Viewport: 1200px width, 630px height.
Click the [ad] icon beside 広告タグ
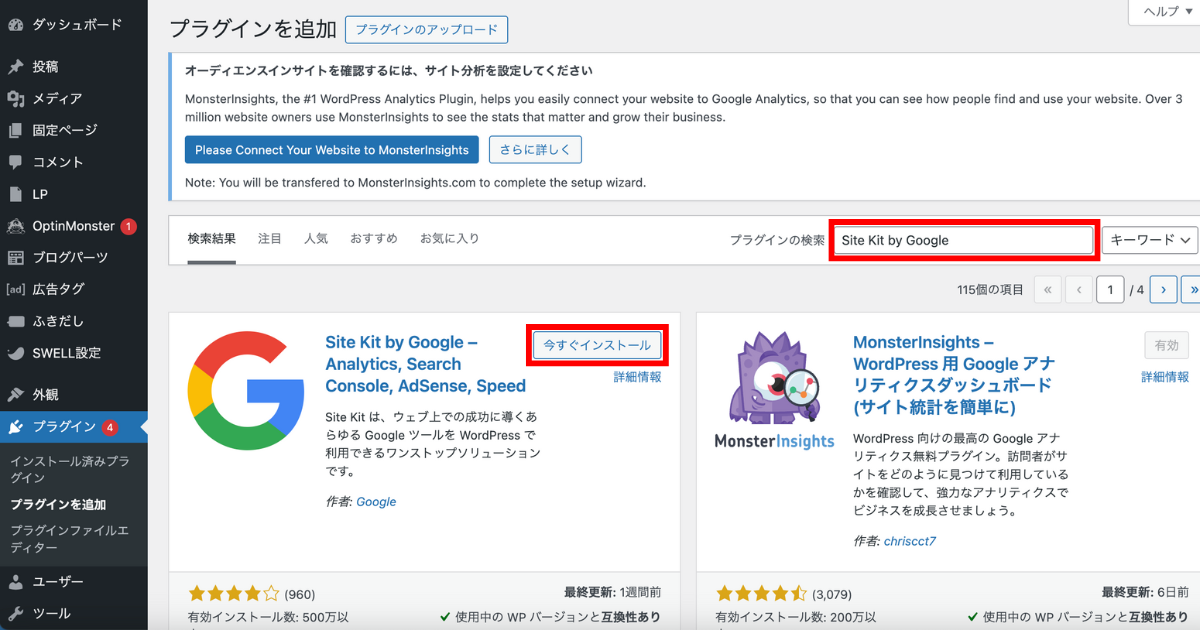point(16,290)
